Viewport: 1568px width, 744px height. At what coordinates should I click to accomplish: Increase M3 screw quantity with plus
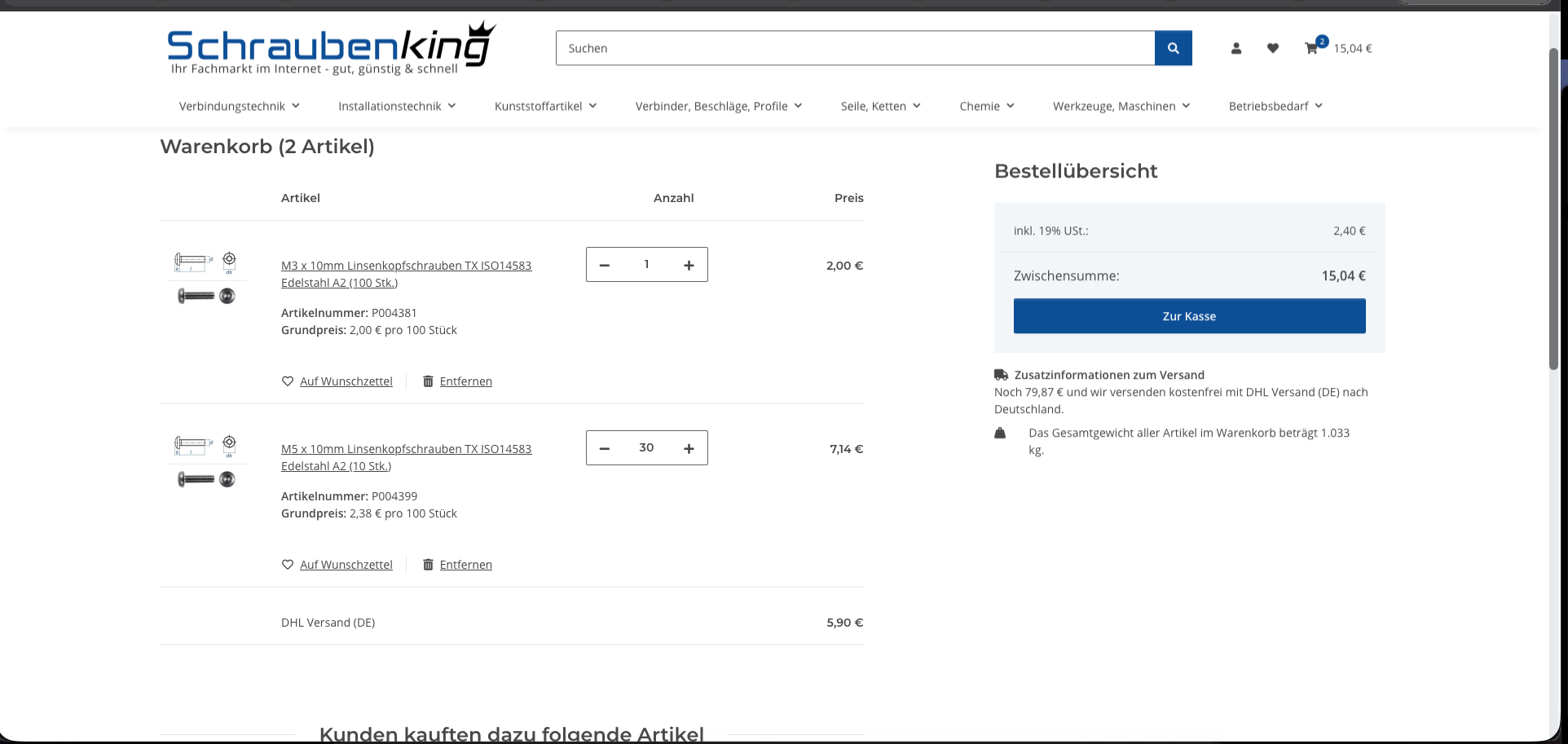(689, 265)
